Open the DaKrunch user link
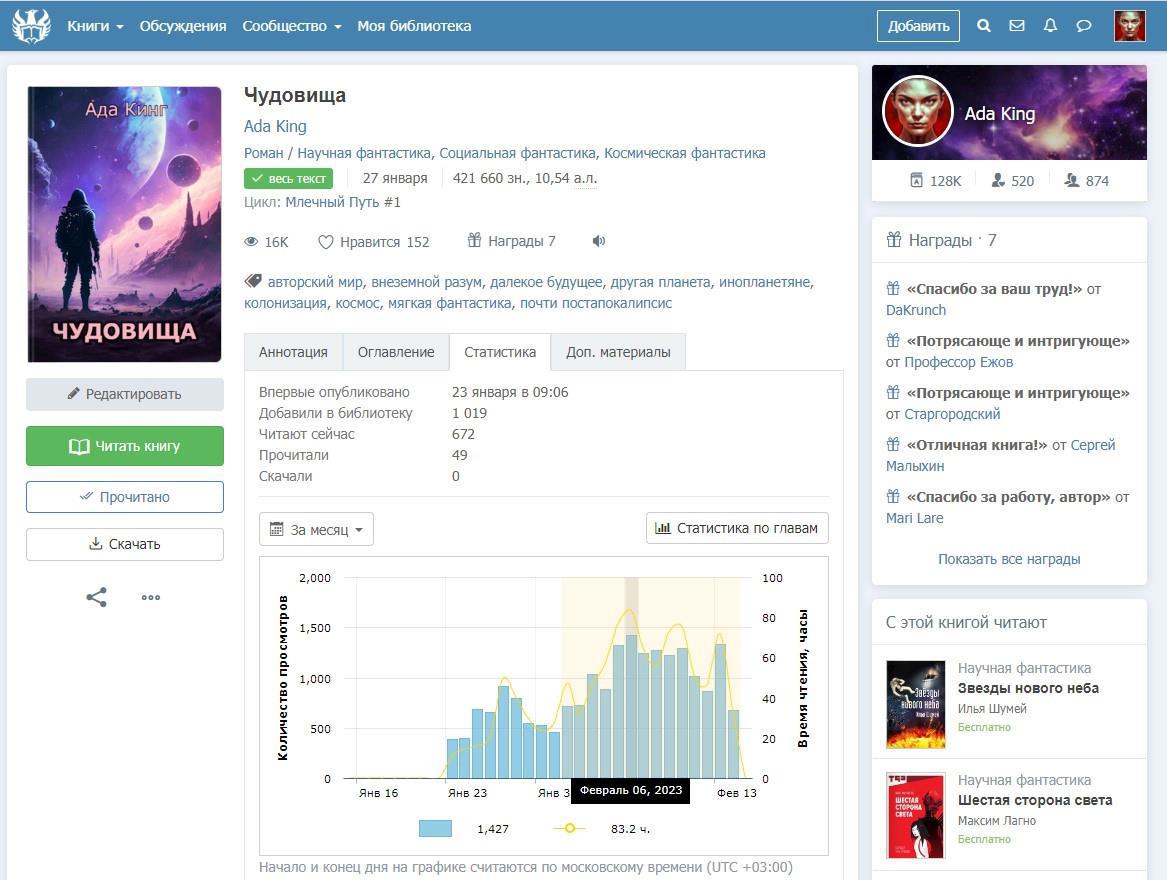Viewport: 1167px width, 880px height. (915, 310)
